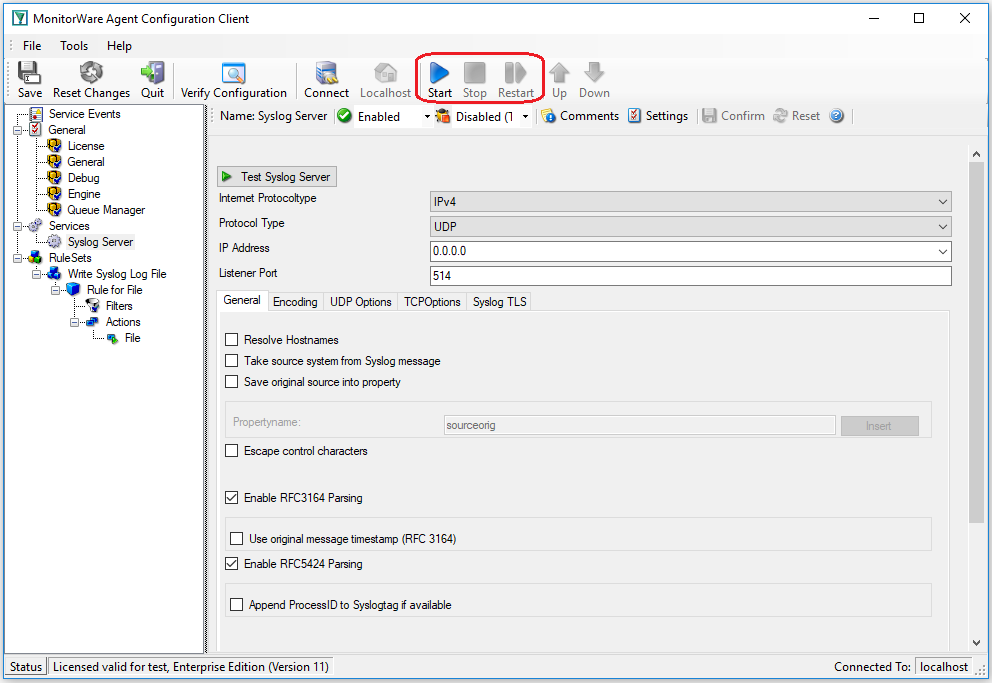Open the Protocol Type dropdown
The image size is (992, 683).
point(690,226)
